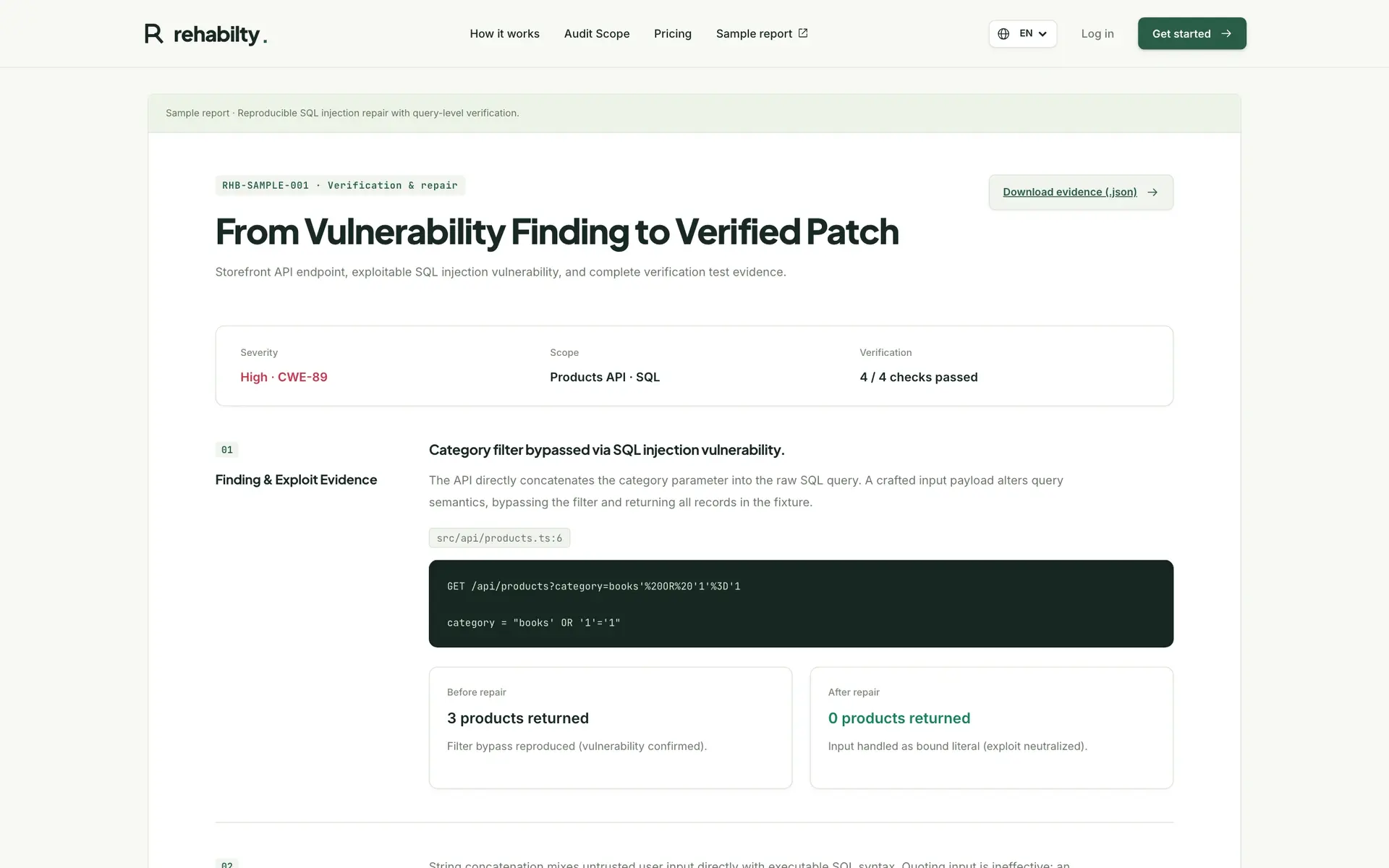Click the external-link icon beside Sample report

pos(803,33)
